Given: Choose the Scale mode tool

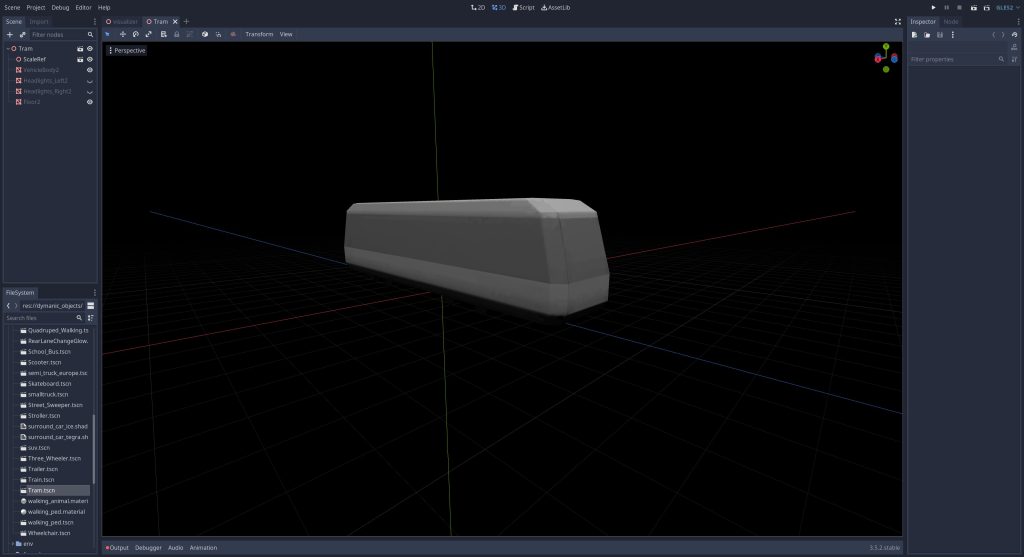Looking at the screenshot, I should click(x=148, y=34).
